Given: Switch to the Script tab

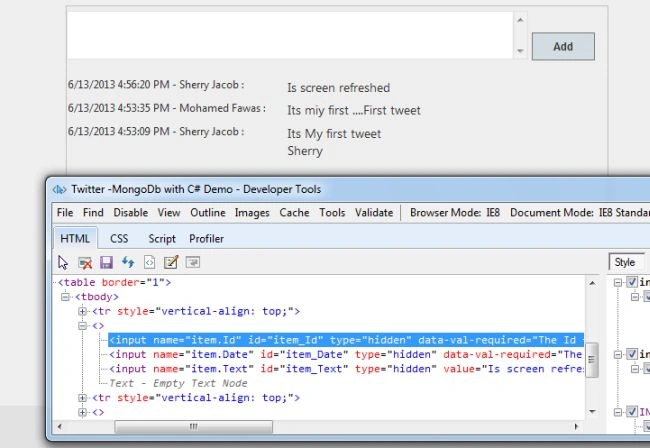Looking at the screenshot, I should (x=162, y=239).
